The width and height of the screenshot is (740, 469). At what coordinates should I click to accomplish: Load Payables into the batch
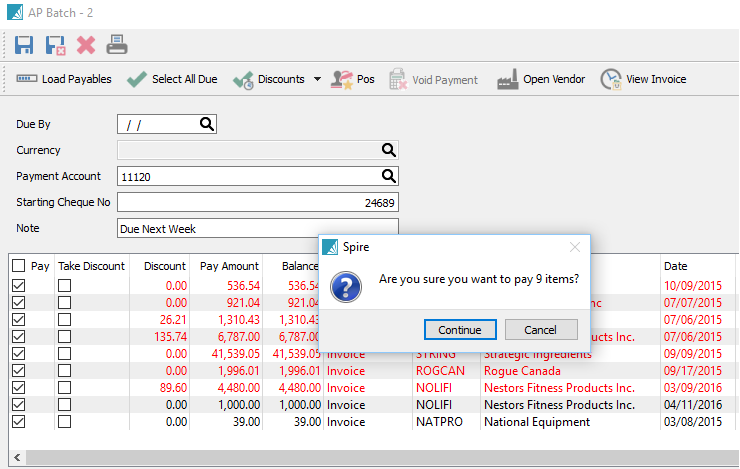(63, 79)
